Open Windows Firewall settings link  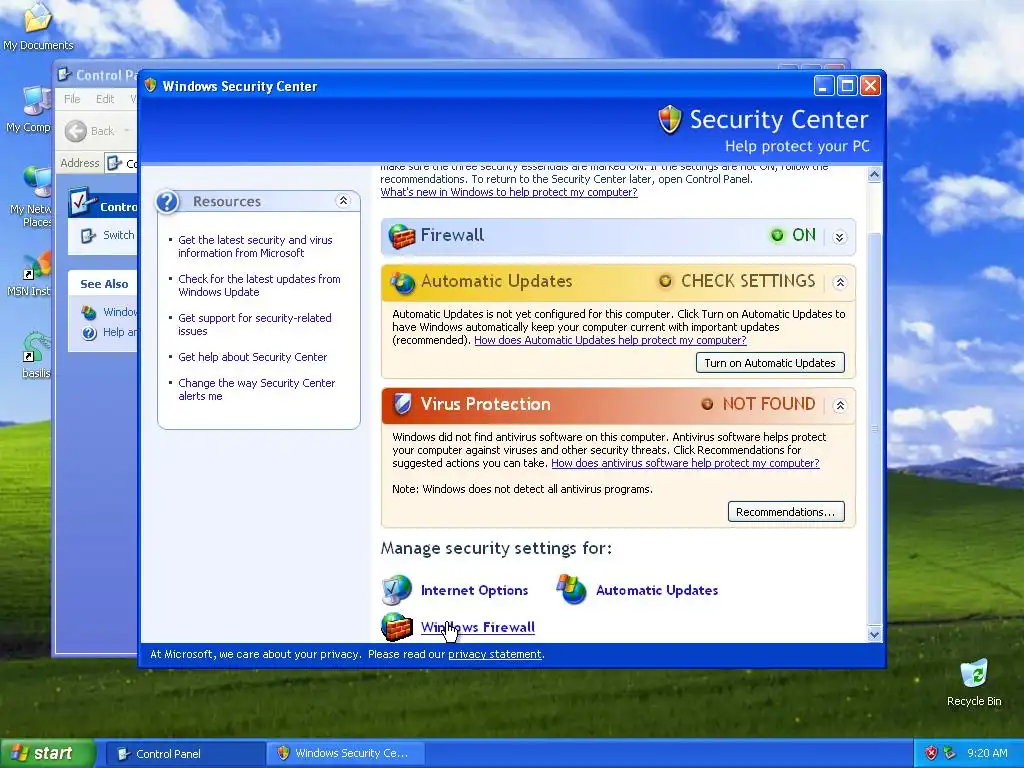tap(478, 628)
